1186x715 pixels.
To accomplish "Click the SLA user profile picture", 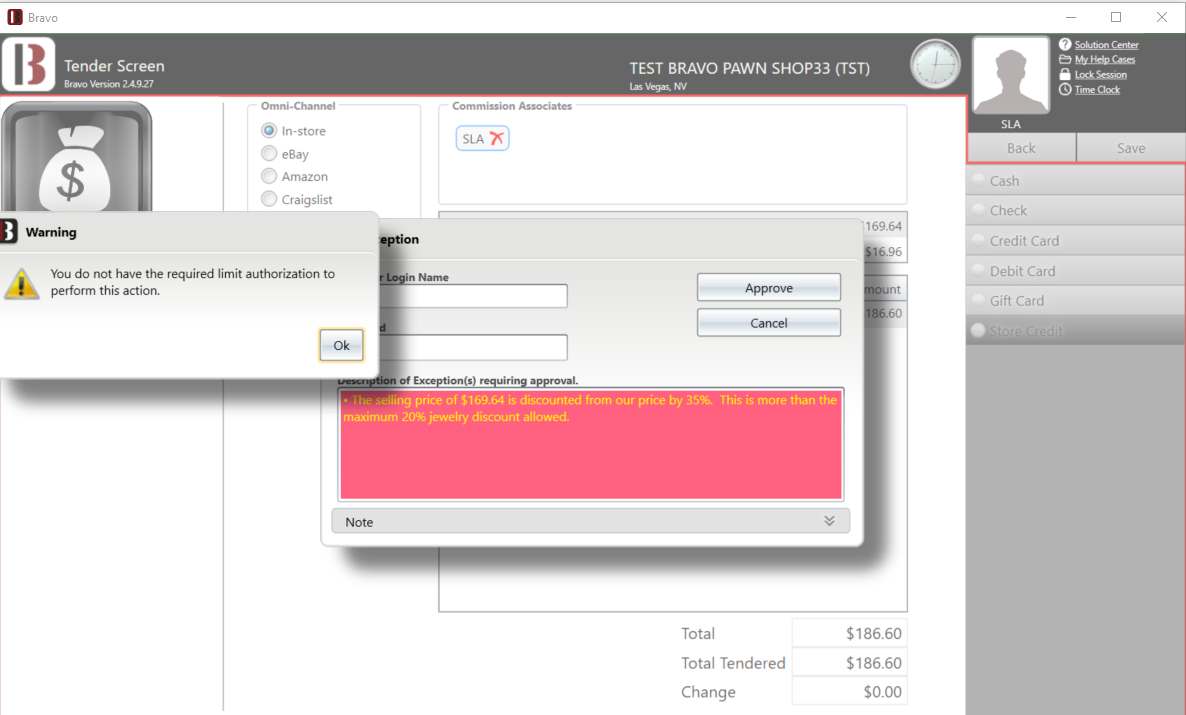I will click(x=1010, y=76).
